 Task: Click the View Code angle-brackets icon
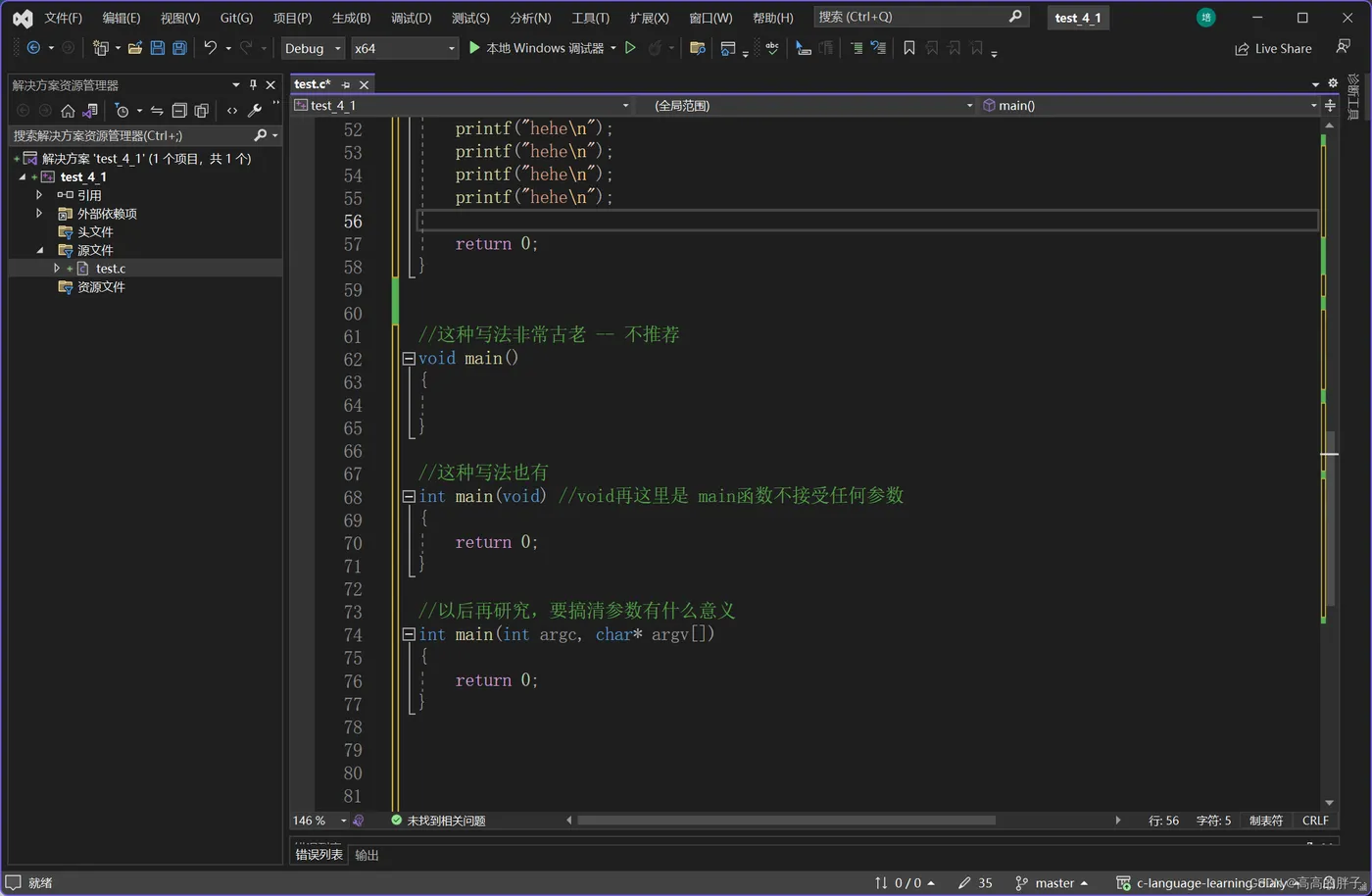232,111
